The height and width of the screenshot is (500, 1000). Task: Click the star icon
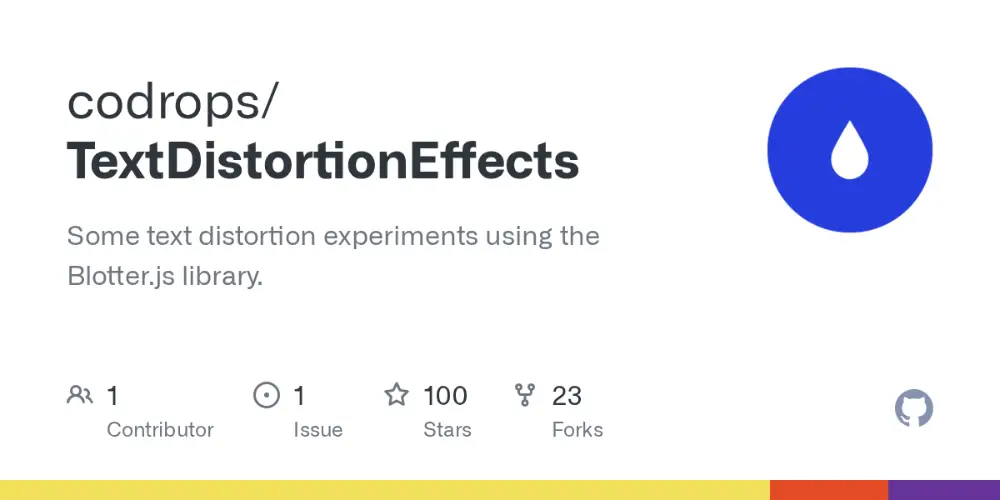pos(396,395)
